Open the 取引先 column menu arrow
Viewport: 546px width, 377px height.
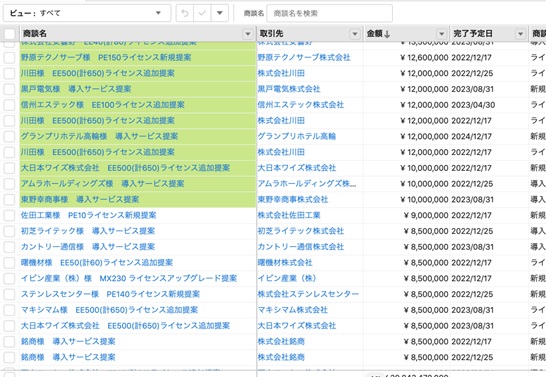coord(355,34)
